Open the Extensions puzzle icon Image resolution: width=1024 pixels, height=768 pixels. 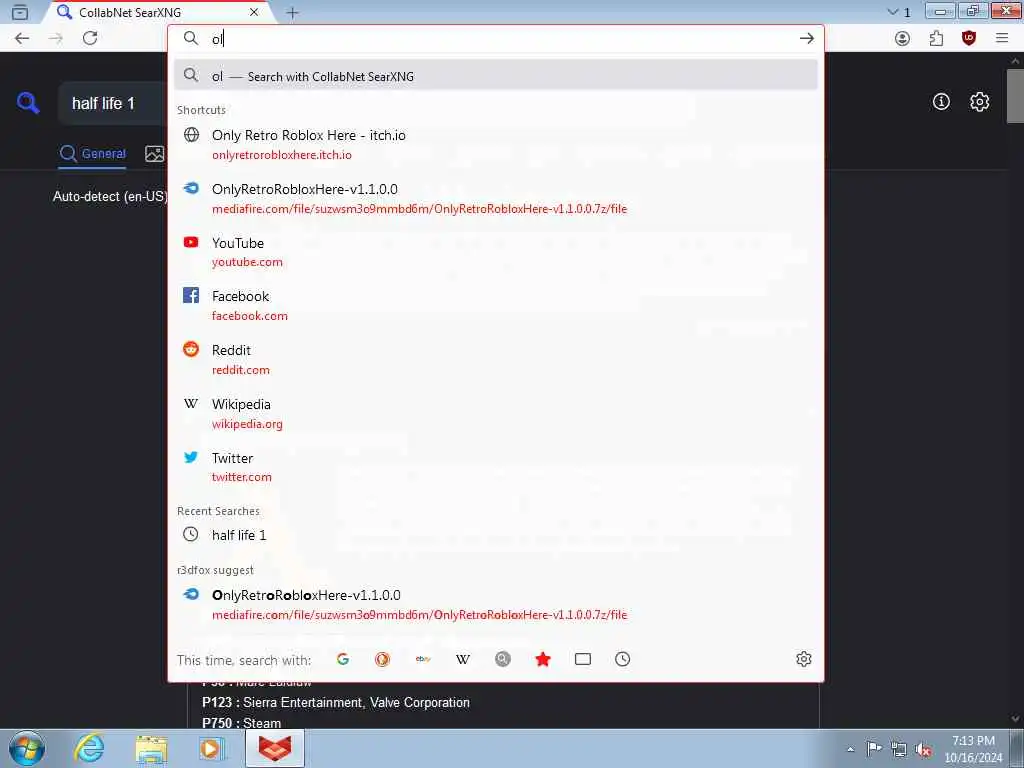click(936, 39)
